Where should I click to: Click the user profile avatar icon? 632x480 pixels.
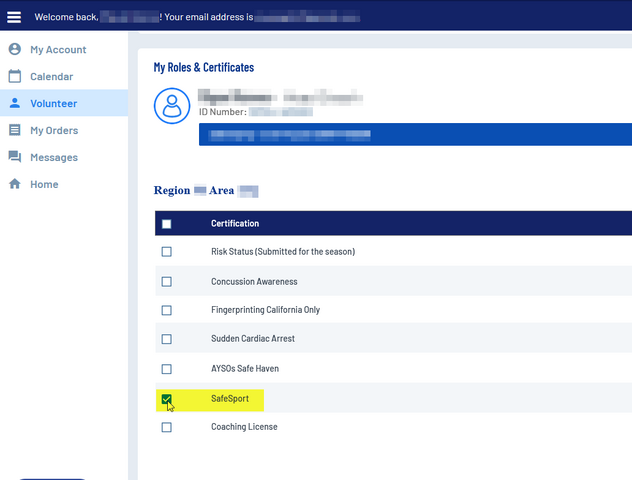(x=172, y=105)
